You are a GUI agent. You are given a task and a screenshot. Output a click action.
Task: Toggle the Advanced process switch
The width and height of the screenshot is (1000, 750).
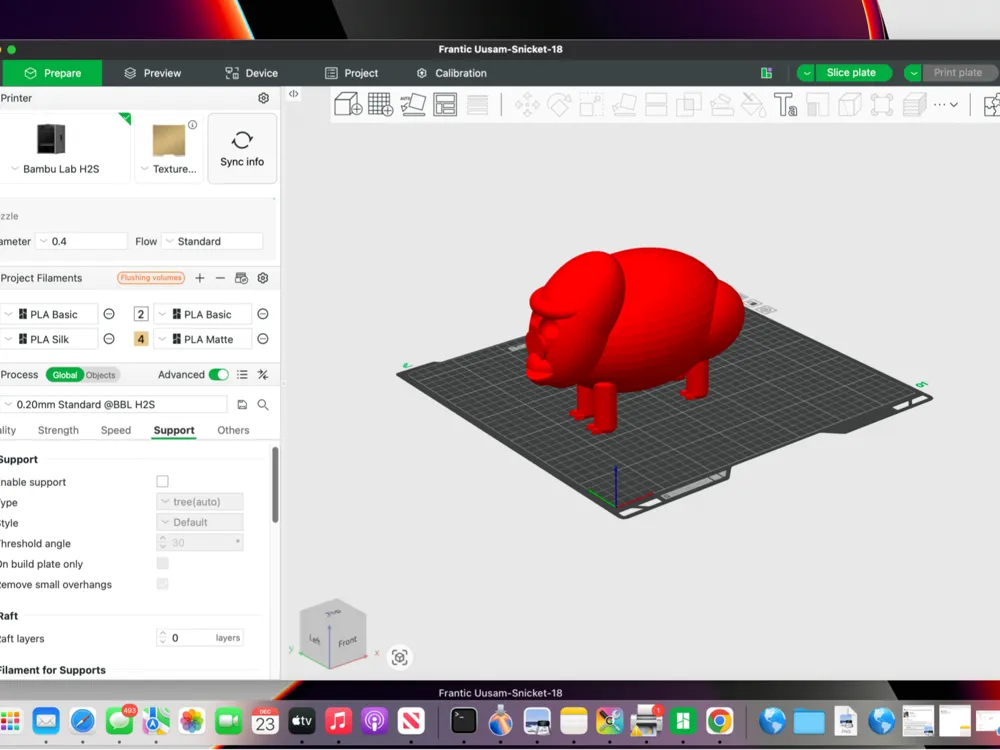[x=220, y=374]
